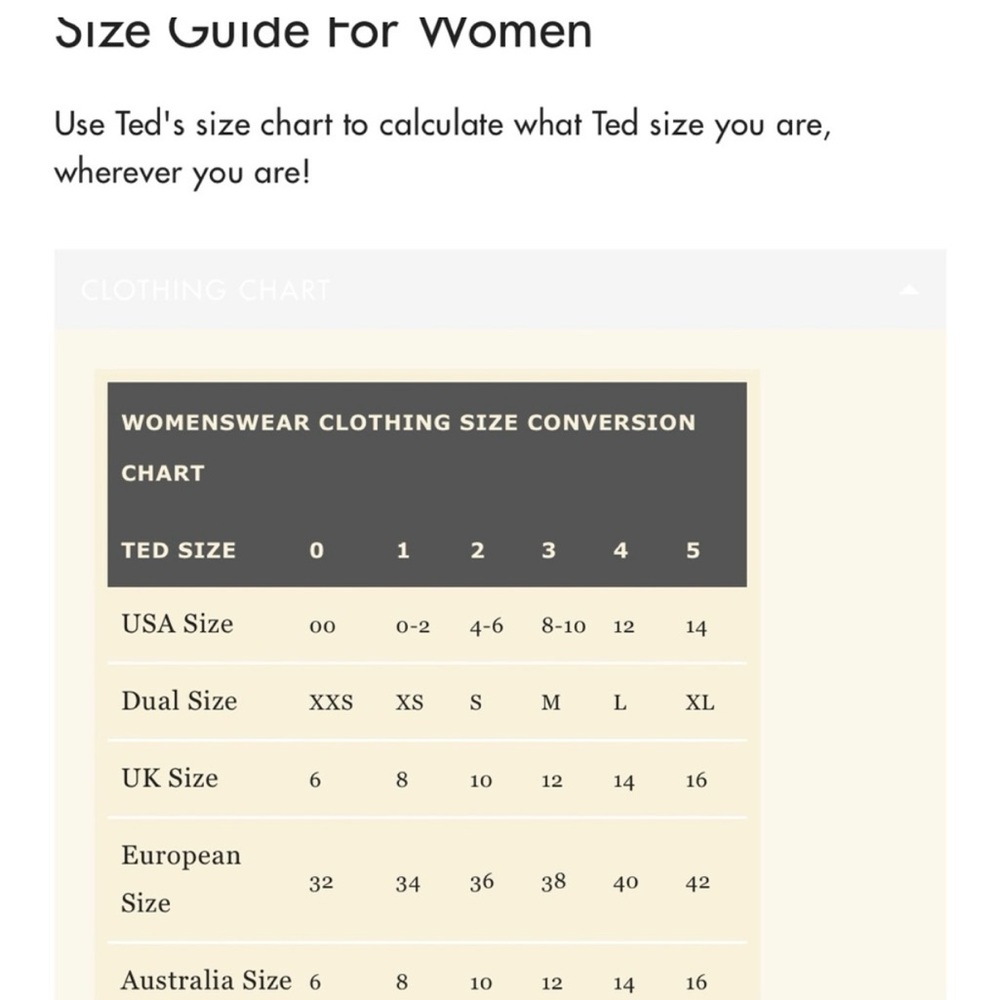Image resolution: width=1000 pixels, height=1000 pixels.
Task: Click the XXS dual size cell
Action: (331, 702)
